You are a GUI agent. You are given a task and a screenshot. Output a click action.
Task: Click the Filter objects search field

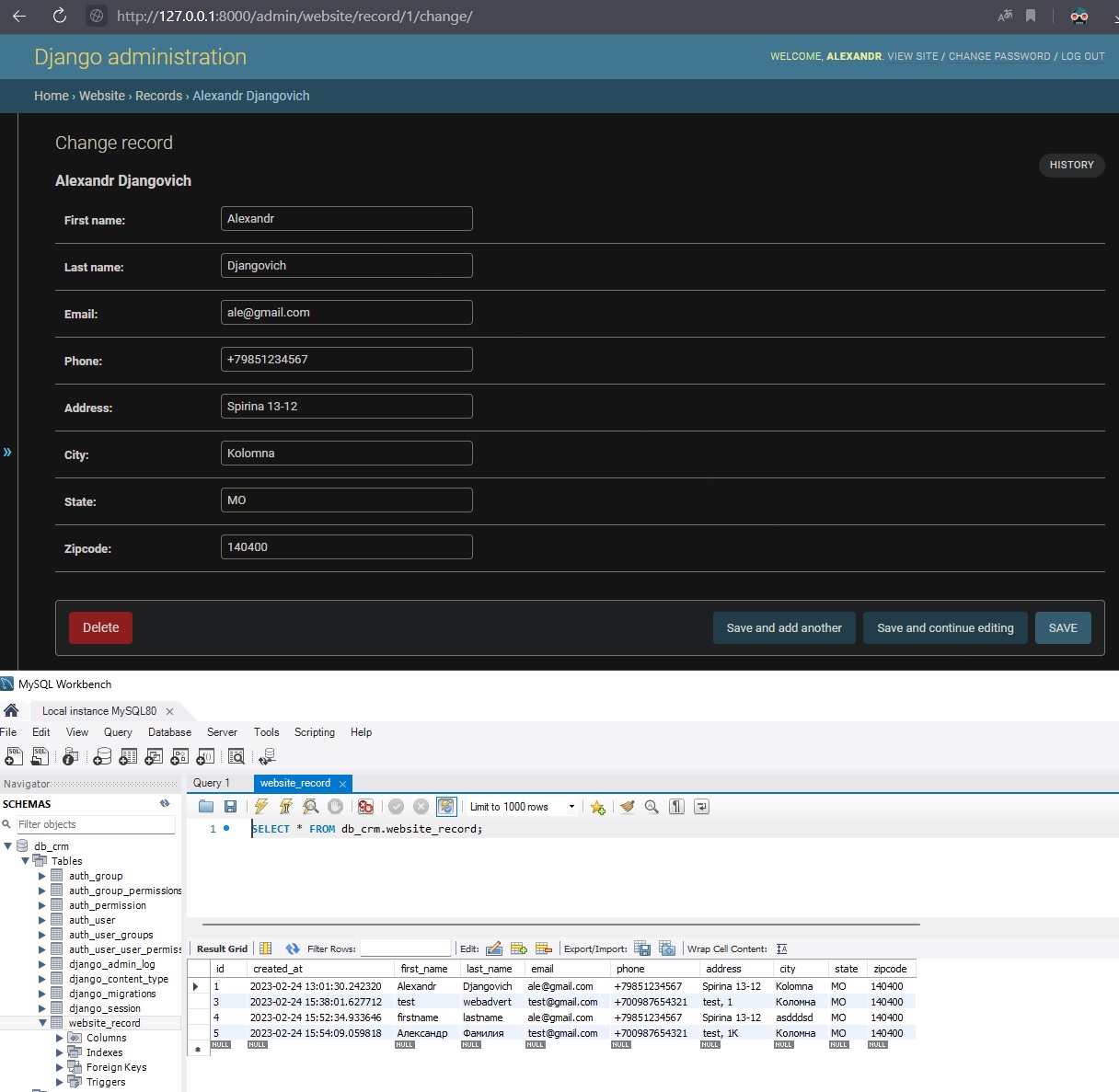click(x=96, y=824)
